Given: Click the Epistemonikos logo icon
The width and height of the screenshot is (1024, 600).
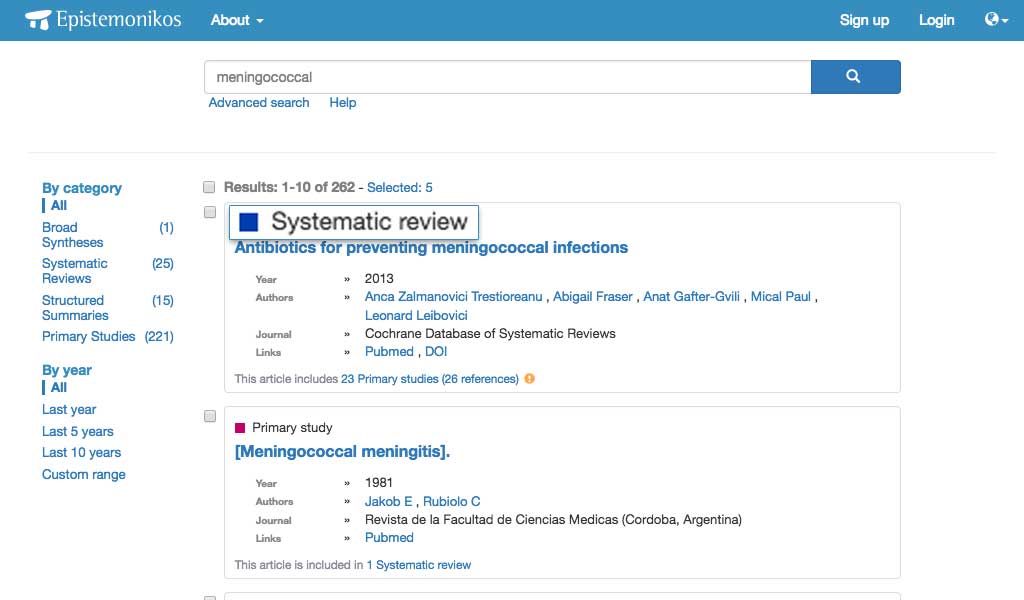Looking at the screenshot, I should (x=37, y=19).
